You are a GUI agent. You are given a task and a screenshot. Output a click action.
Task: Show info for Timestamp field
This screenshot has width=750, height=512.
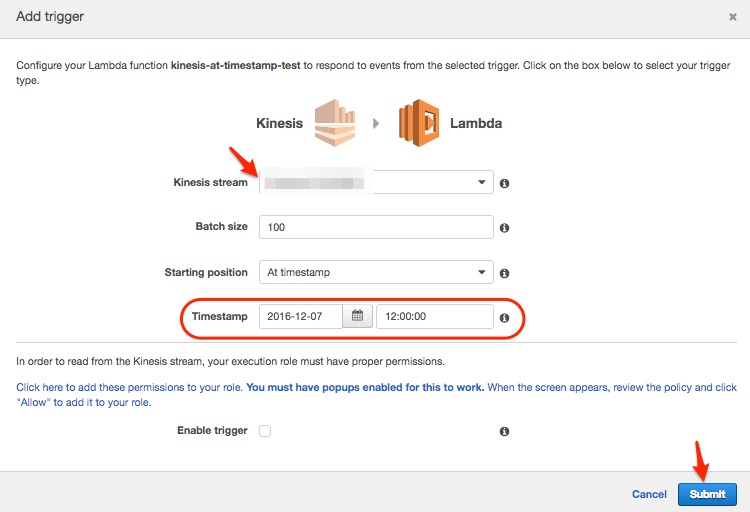[x=504, y=317]
